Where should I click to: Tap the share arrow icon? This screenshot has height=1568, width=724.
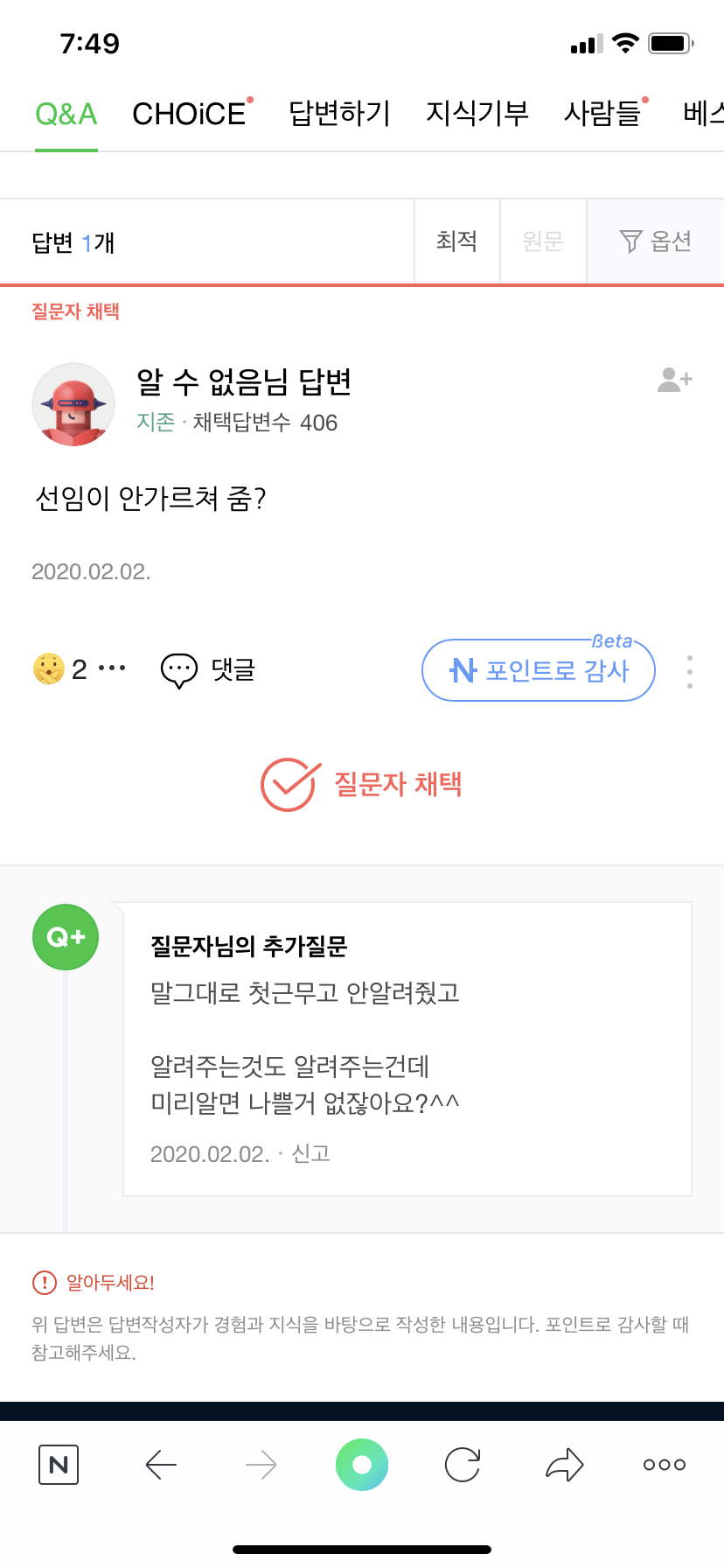tap(564, 1465)
